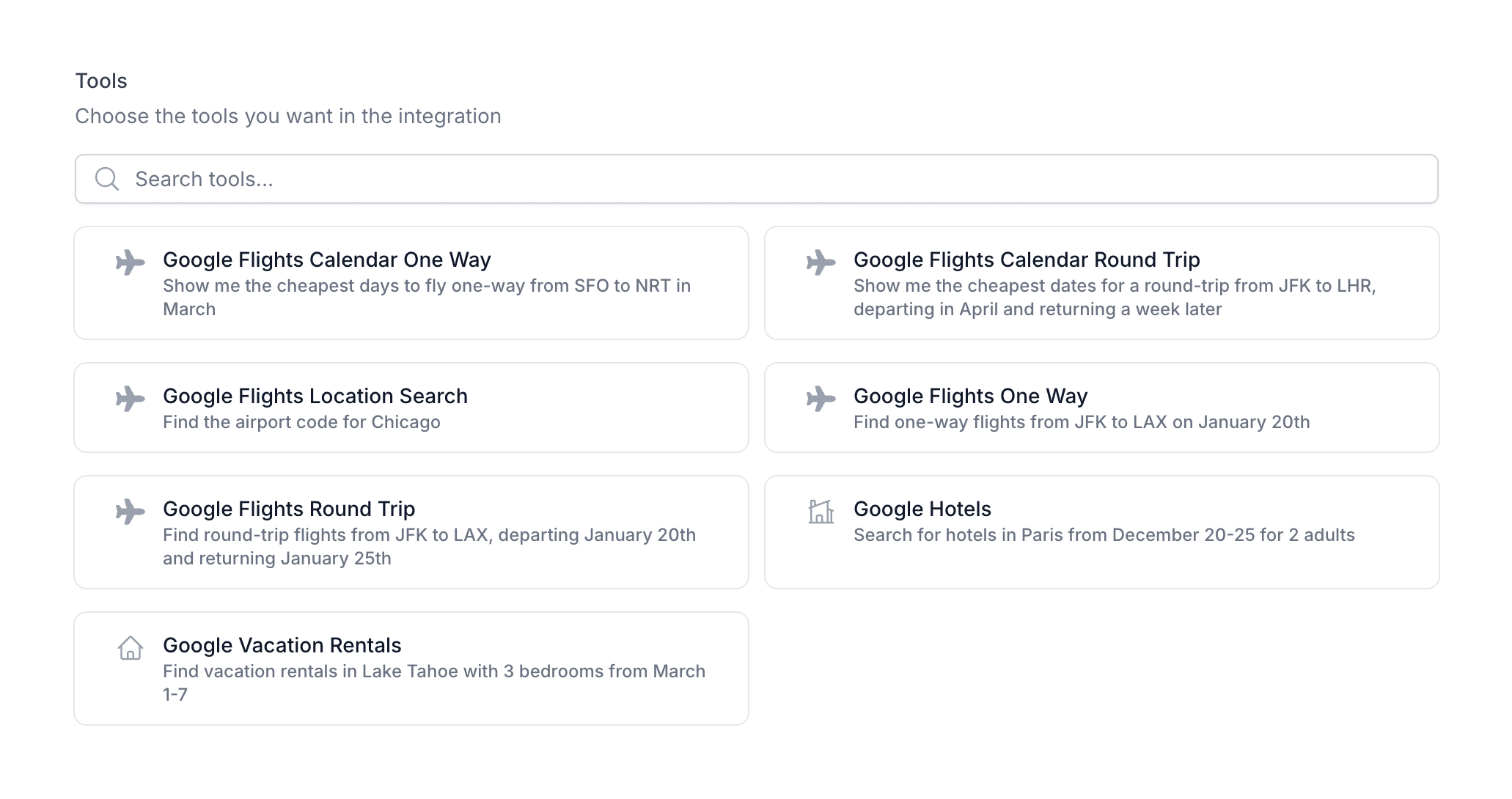The width and height of the screenshot is (1512, 799).
Task: Pick the Google Flights Location Search title
Action: coord(315,396)
